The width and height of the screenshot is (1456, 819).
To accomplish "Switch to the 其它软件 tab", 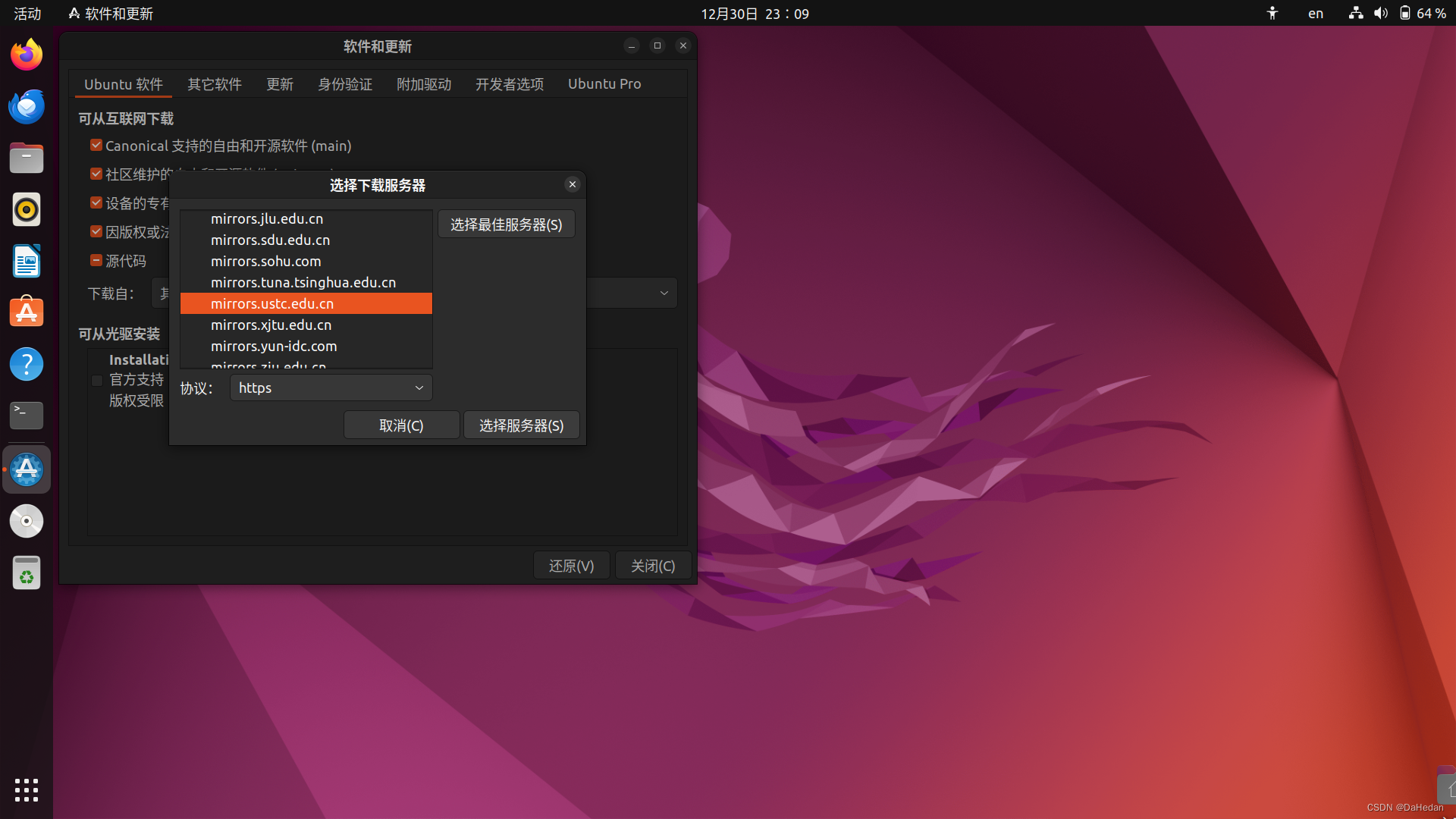I will [x=215, y=84].
